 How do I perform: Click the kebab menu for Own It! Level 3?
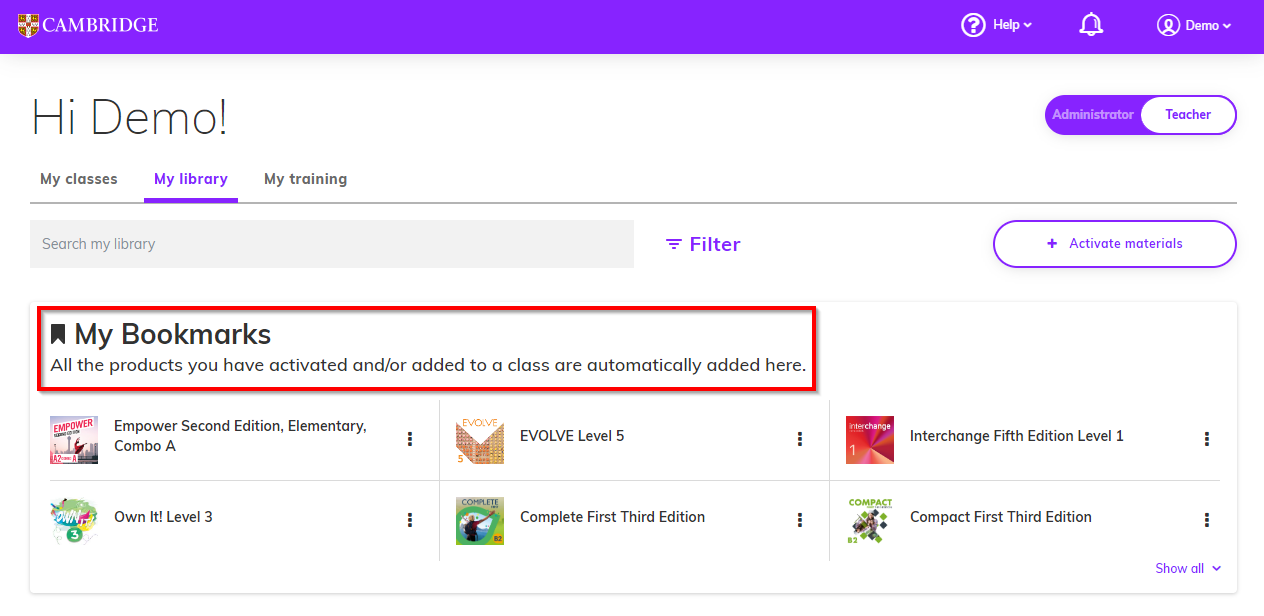[x=410, y=520]
